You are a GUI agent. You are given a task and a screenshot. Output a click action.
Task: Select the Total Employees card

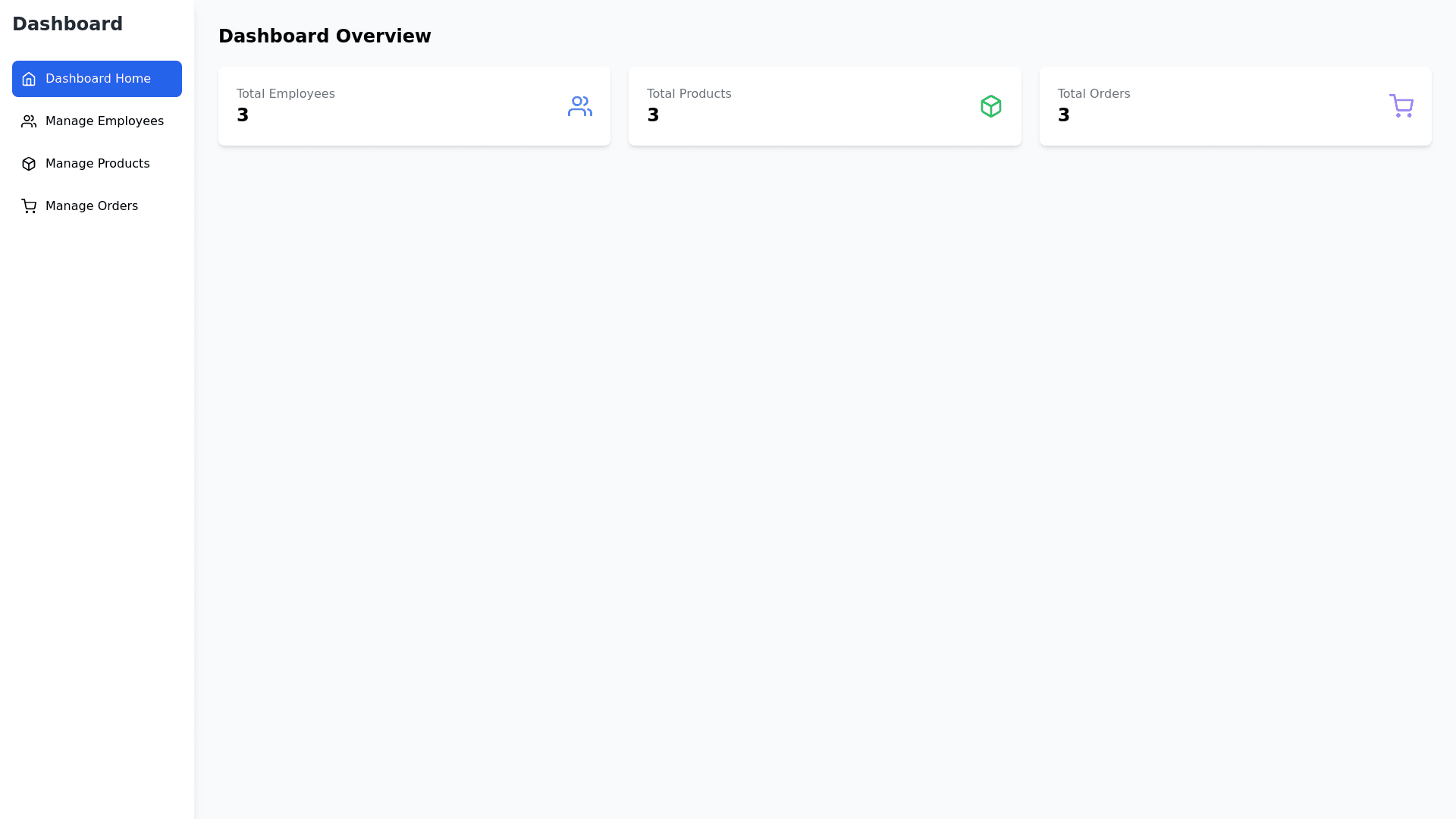coord(414,106)
